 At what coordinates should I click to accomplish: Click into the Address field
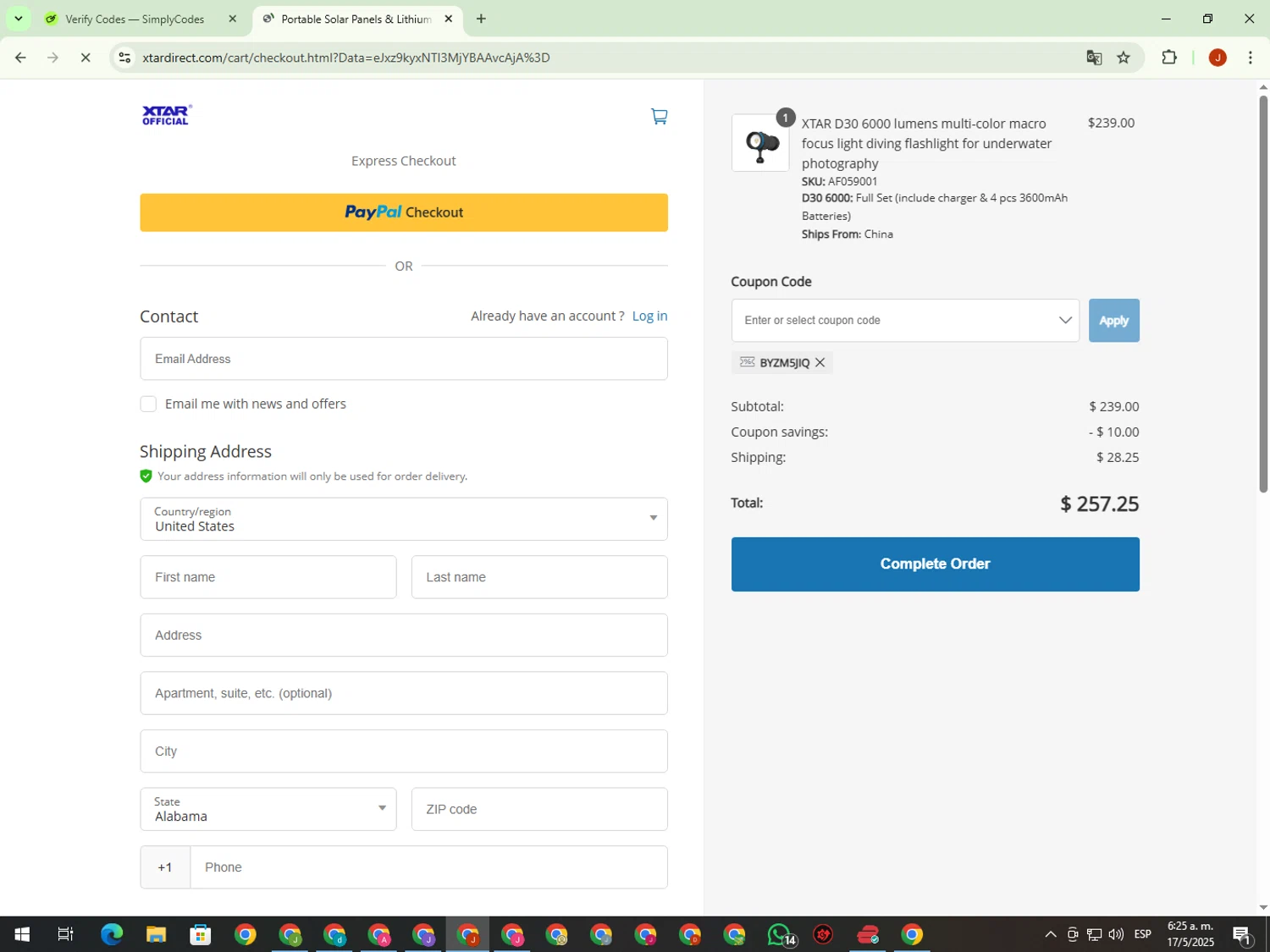404,635
